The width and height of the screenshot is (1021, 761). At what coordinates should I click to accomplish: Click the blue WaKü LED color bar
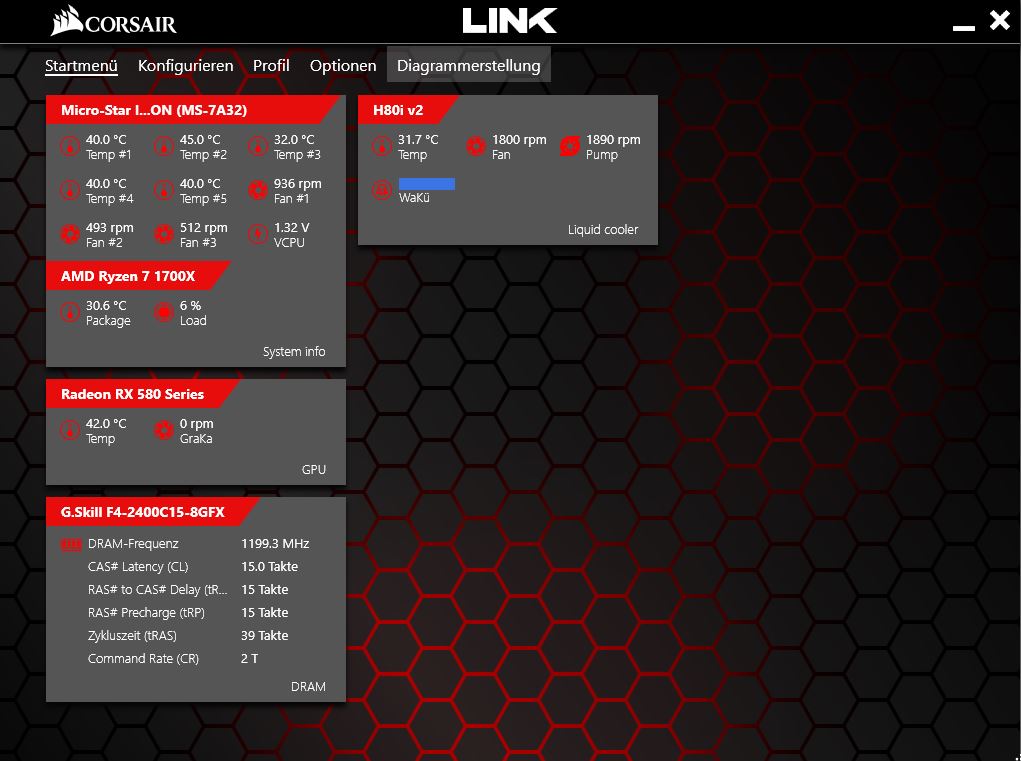(x=427, y=184)
